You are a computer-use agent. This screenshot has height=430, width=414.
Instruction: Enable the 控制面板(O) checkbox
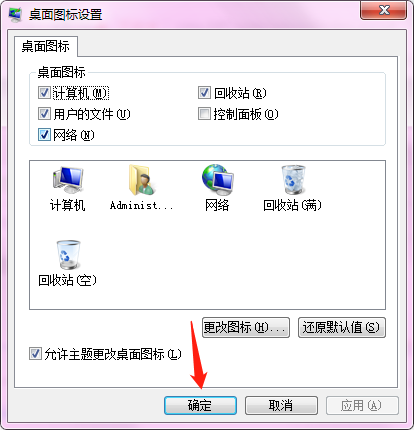pos(204,114)
